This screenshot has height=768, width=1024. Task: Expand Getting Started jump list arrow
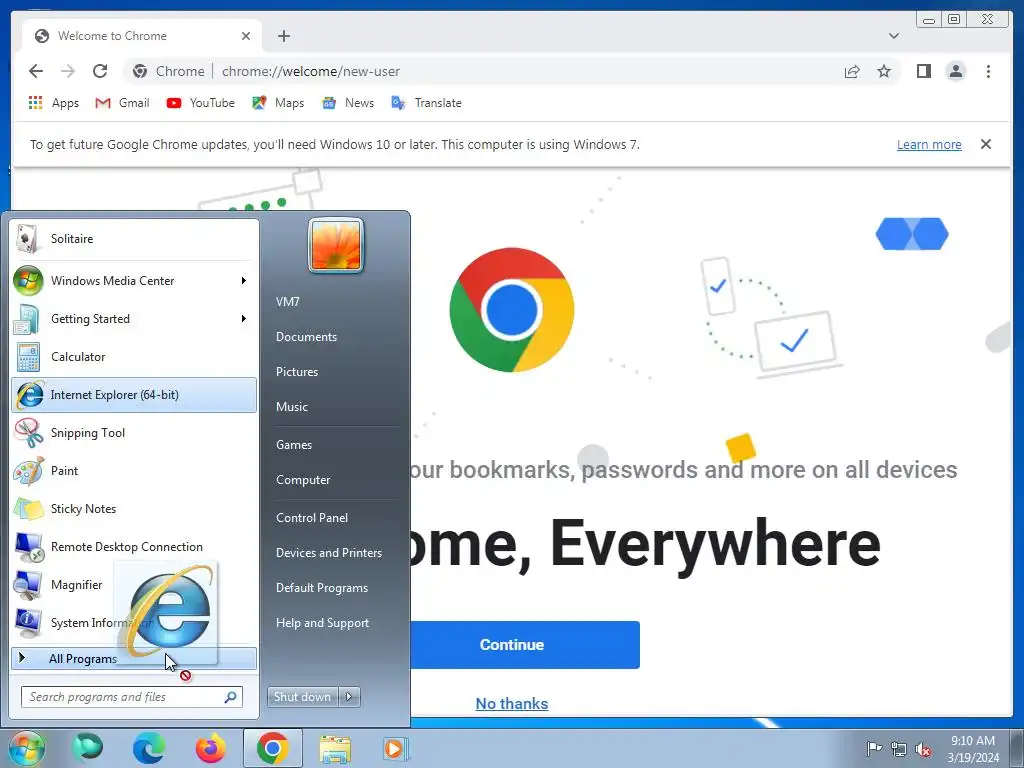(244, 319)
